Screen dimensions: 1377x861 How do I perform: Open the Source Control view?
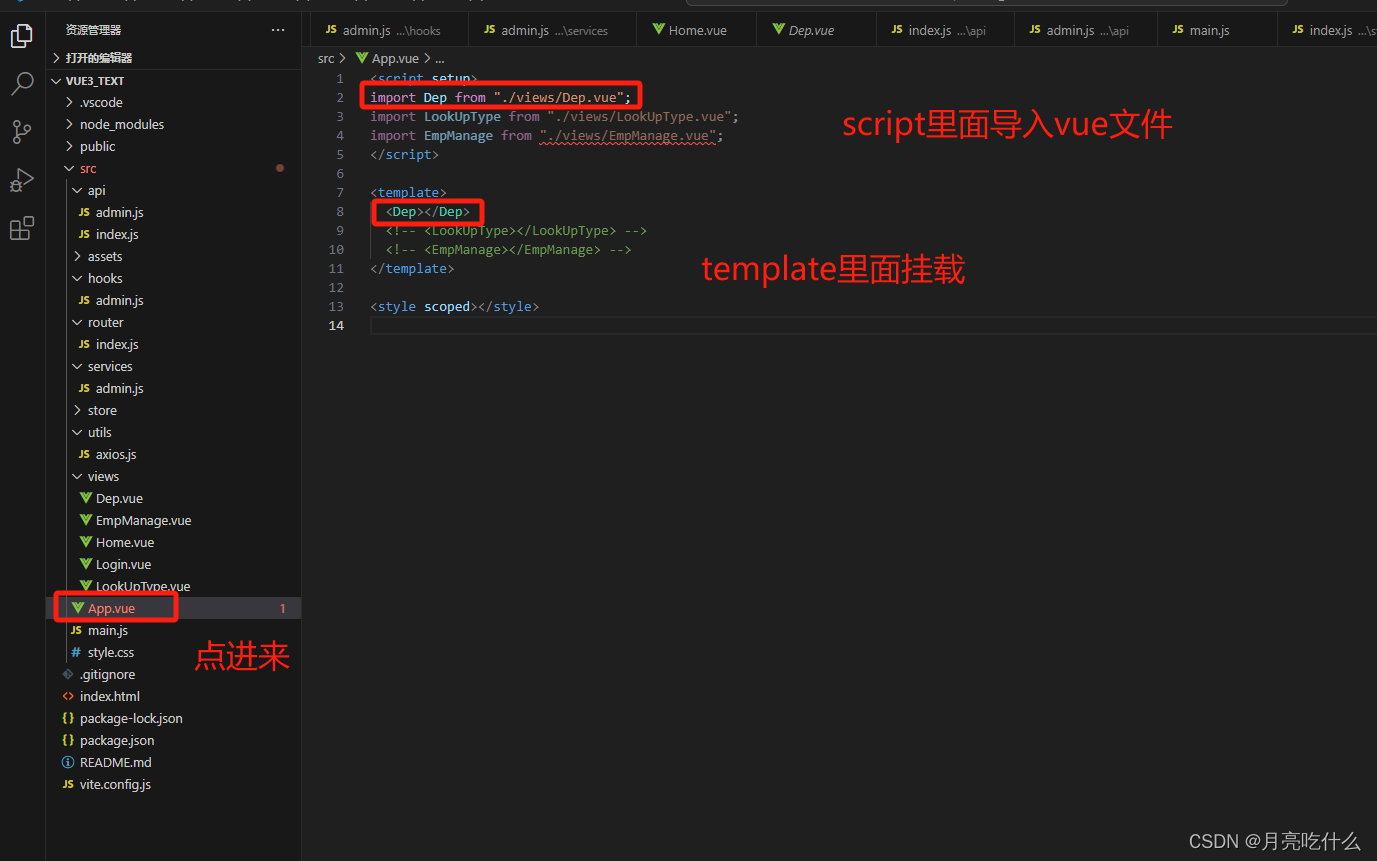pos(21,131)
